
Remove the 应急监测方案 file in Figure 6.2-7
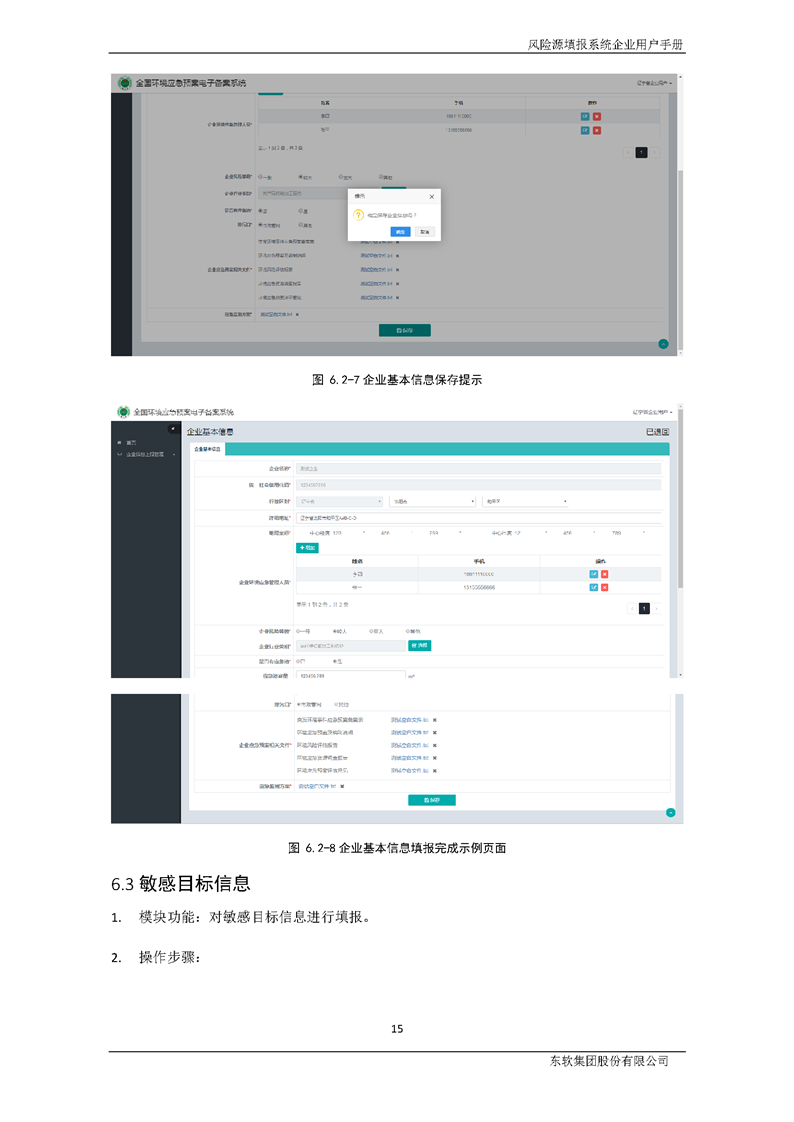(297, 314)
